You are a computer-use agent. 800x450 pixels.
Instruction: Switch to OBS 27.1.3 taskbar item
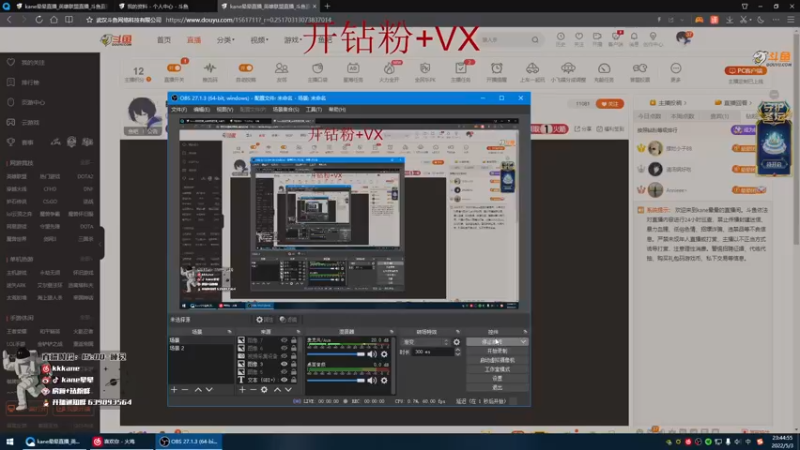coord(188,441)
